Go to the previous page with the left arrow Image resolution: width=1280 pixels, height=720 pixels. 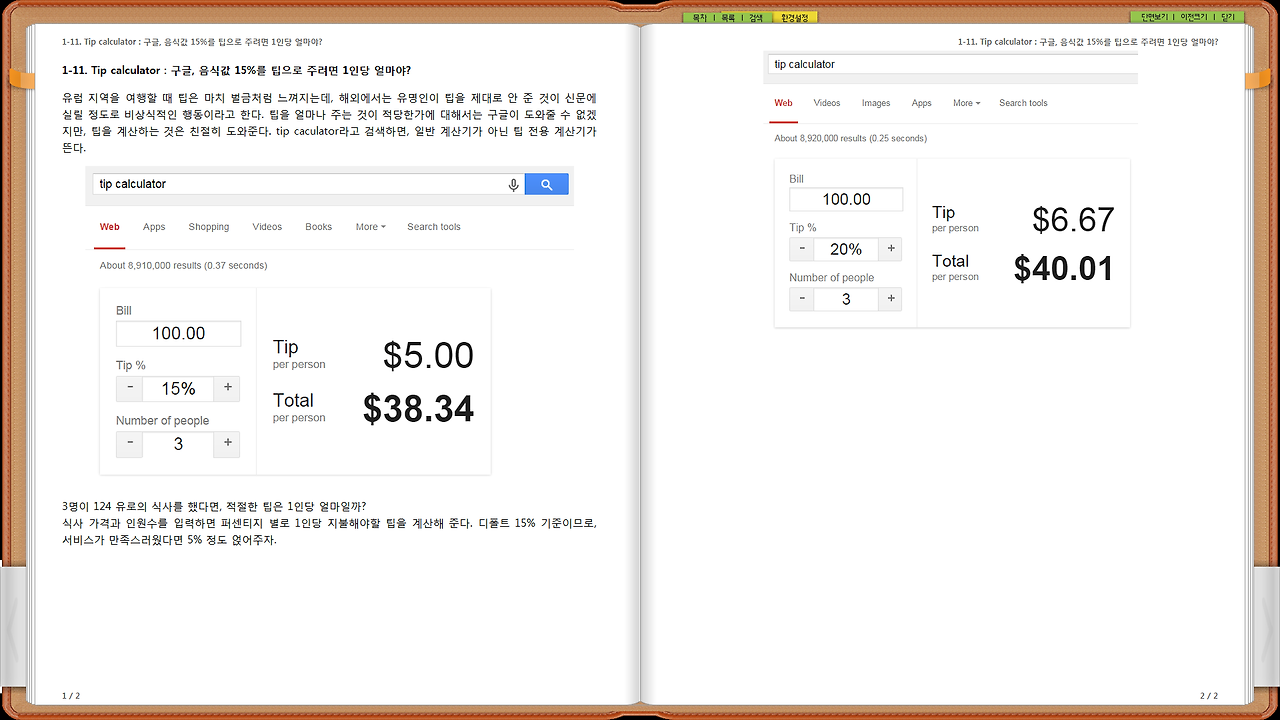(x=13, y=628)
